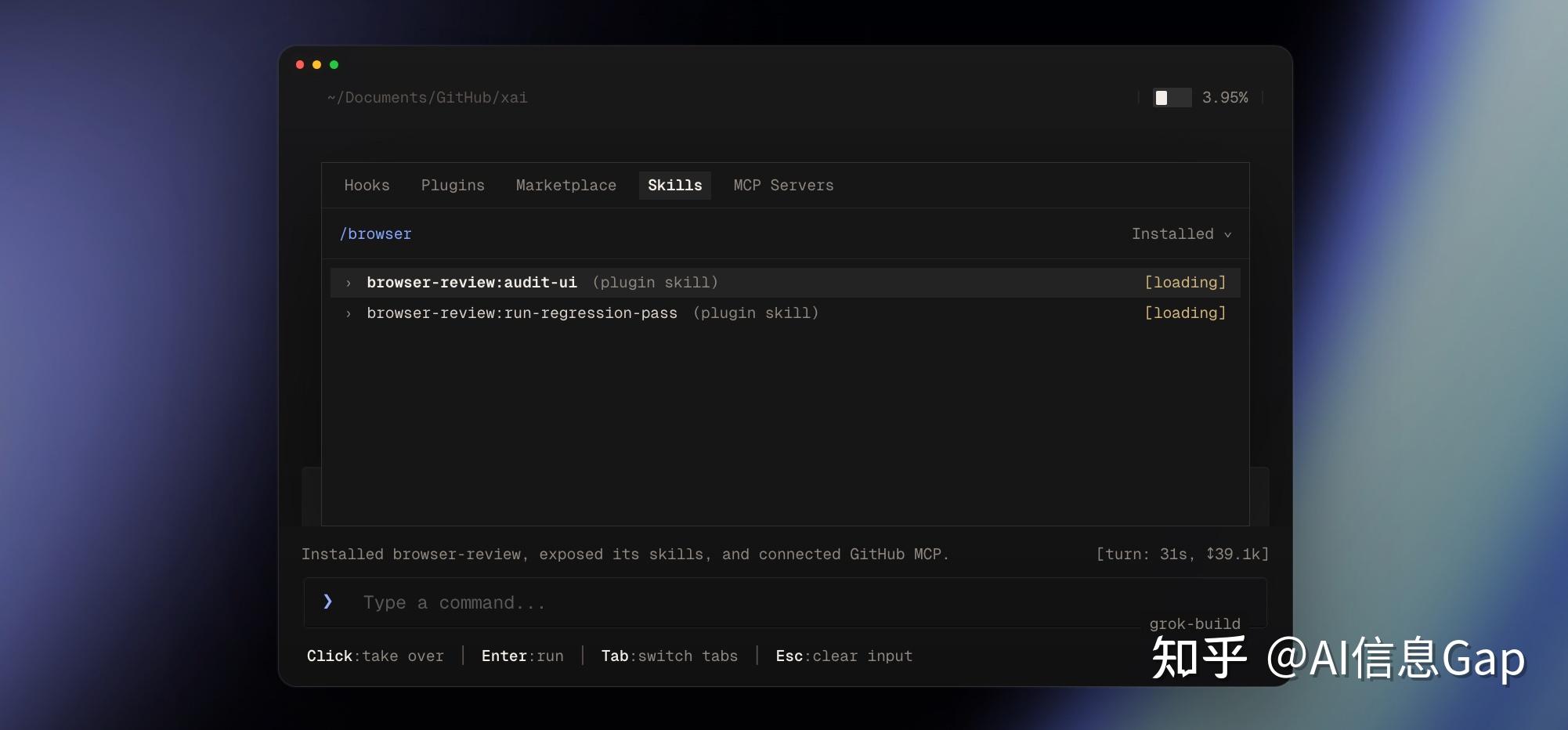This screenshot has height=730, width=1568.
Task: Click the red close window dot
Action: pos(300,65)
